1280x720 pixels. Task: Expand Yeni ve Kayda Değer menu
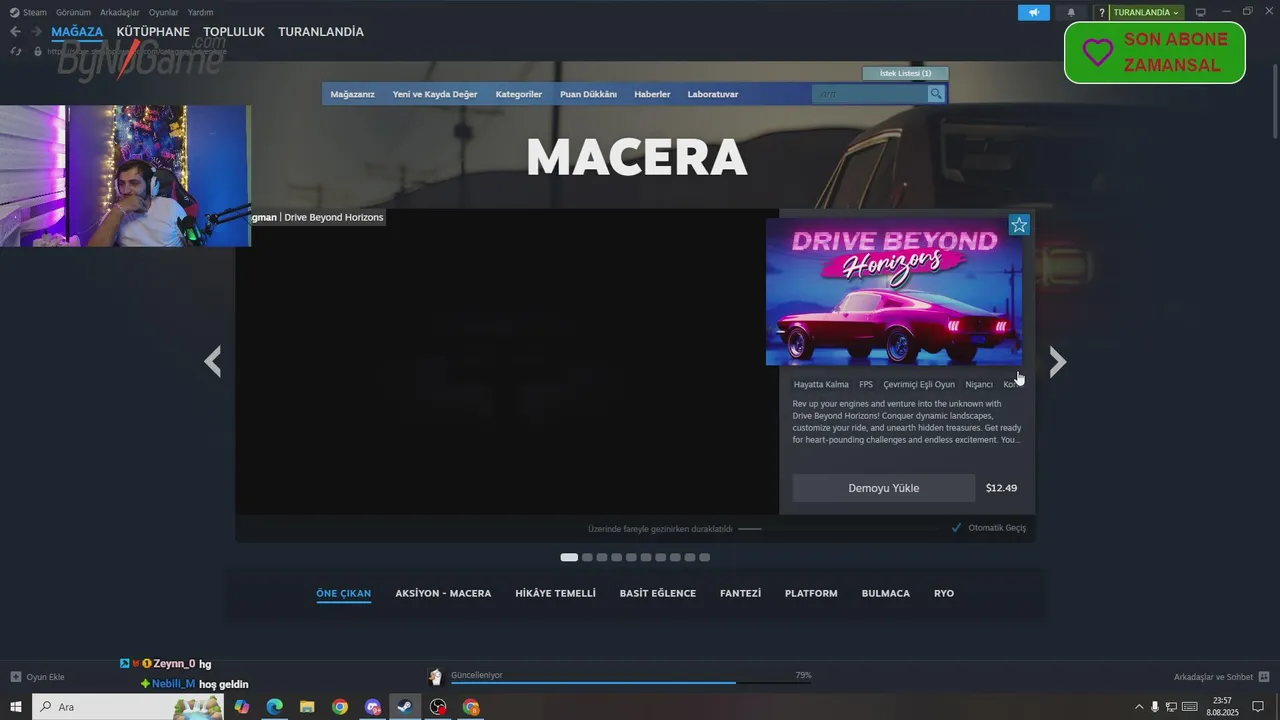pyautogui.click(x=435, y=94)
